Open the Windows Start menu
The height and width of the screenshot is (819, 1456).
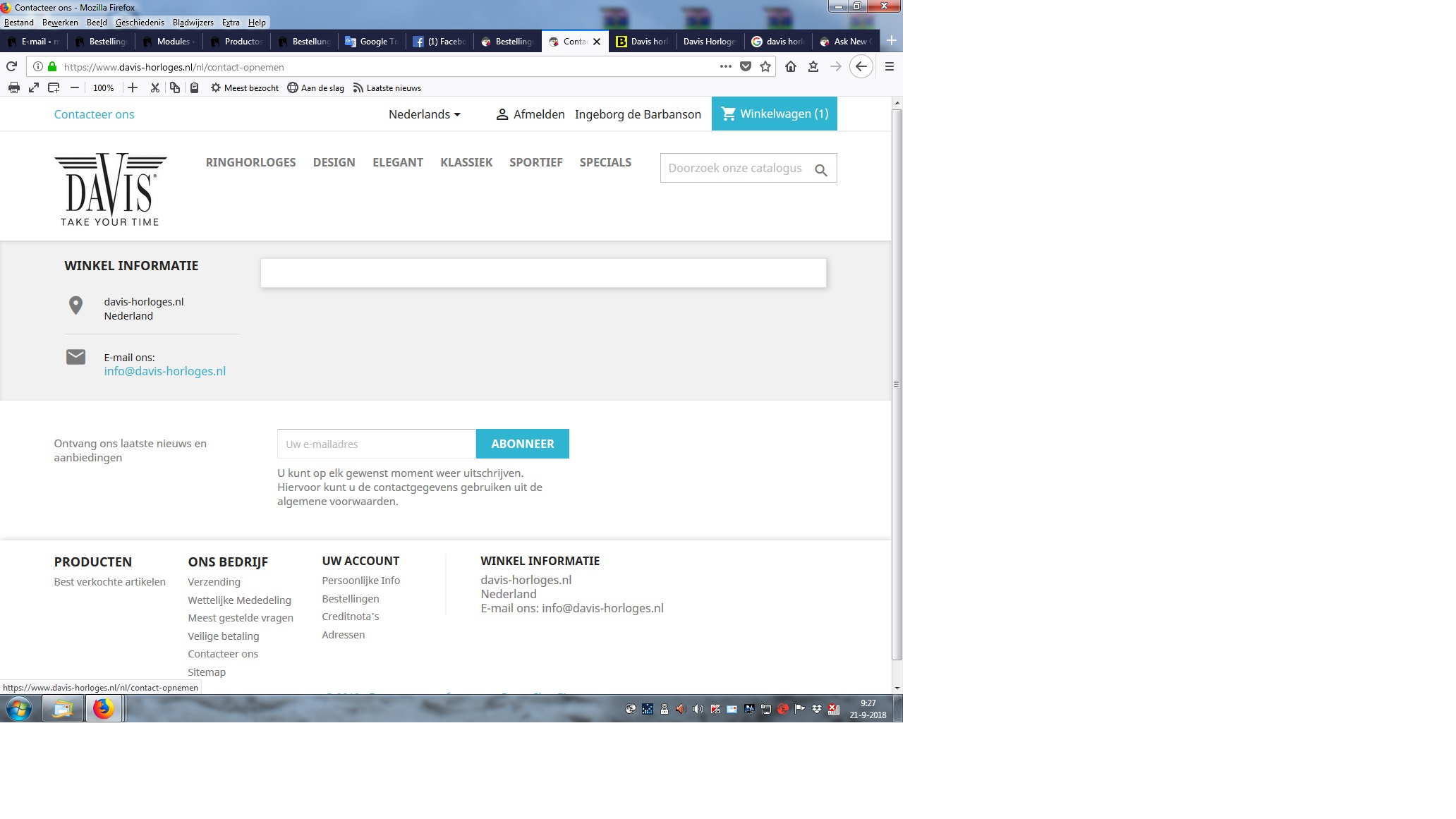pos(19,708)
